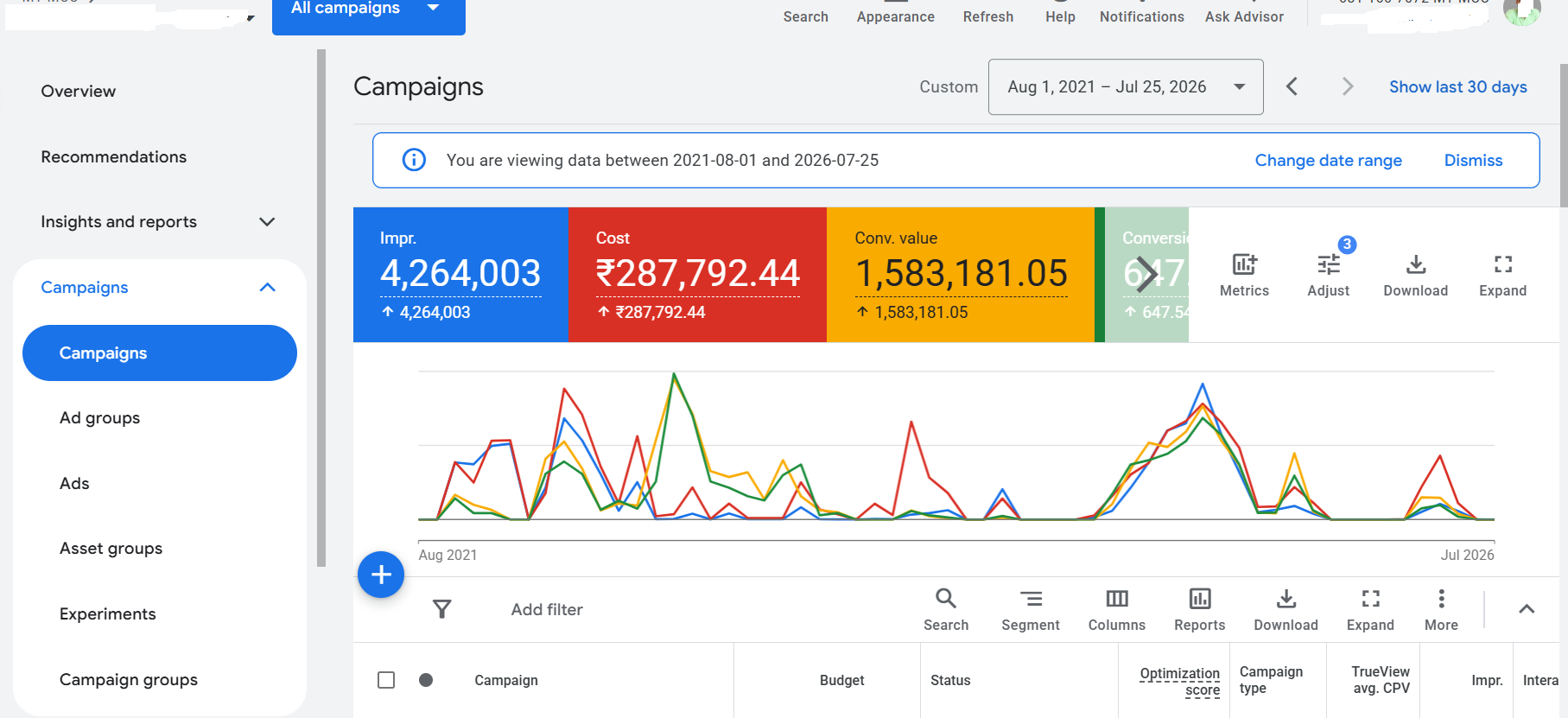Dismiss the date range notice

point(1473,161)
